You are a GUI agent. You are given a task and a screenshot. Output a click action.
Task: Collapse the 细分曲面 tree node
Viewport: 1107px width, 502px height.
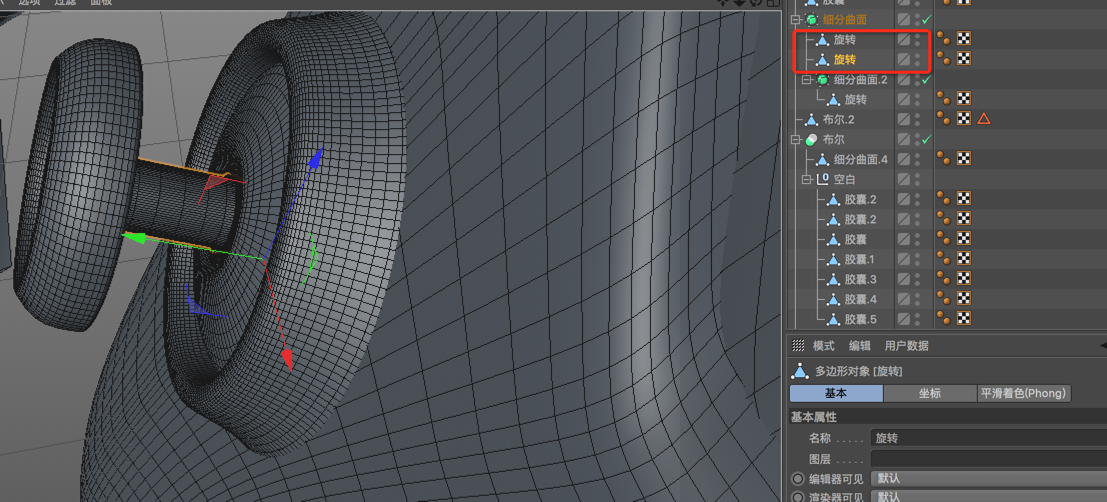click(796, 20)
